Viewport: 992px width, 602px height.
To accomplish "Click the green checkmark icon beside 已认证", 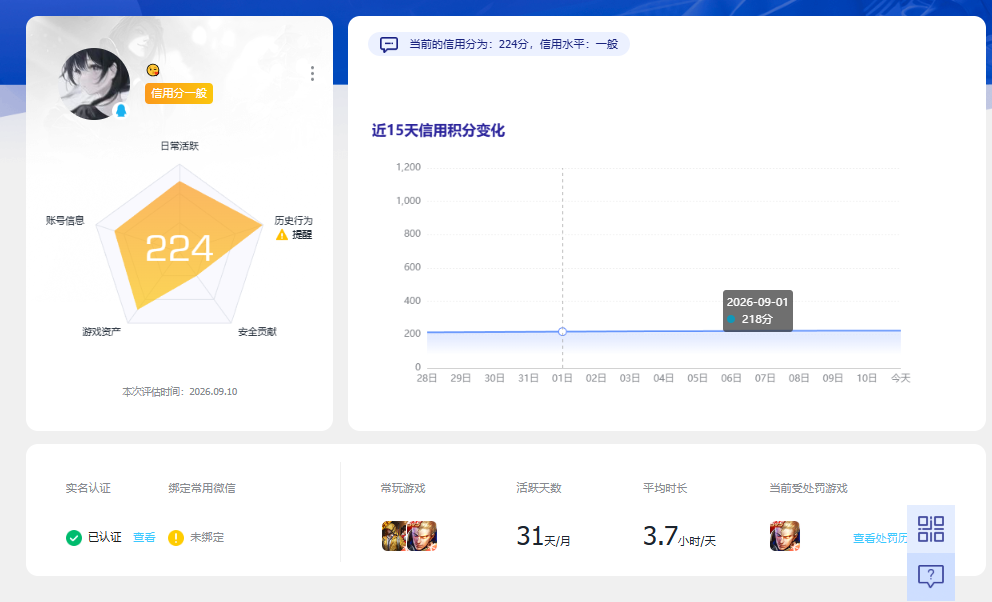I will (x=74, y=538).
